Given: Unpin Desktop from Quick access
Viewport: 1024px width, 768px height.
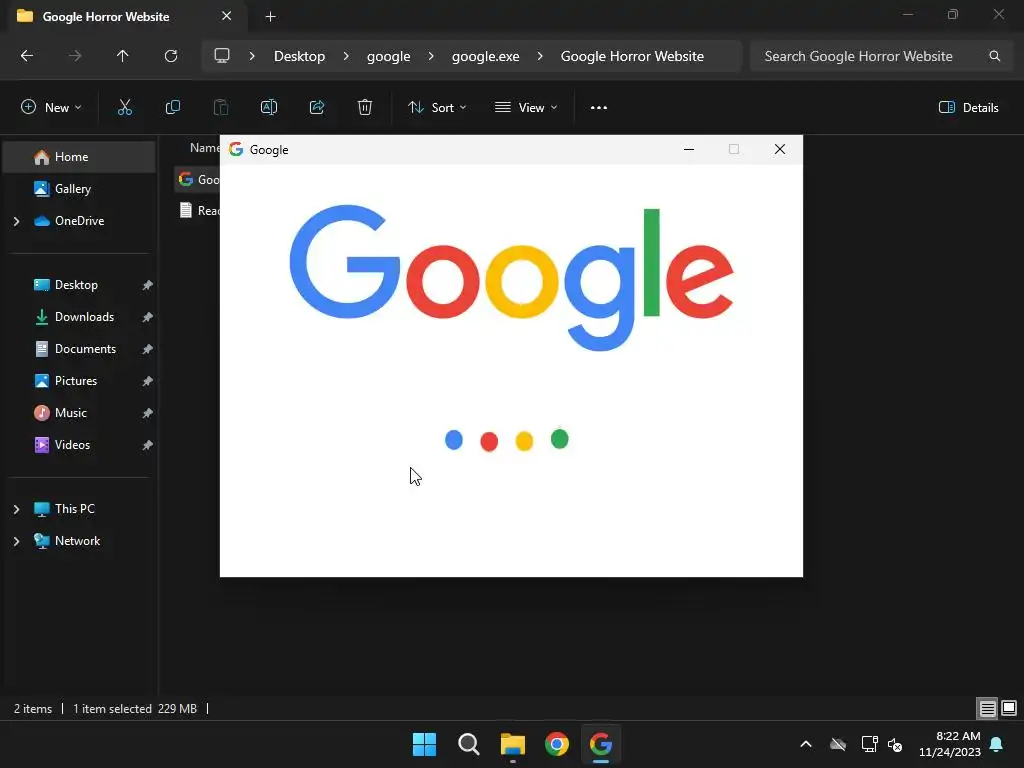Looking at the screenshot, I should (148, 285).
